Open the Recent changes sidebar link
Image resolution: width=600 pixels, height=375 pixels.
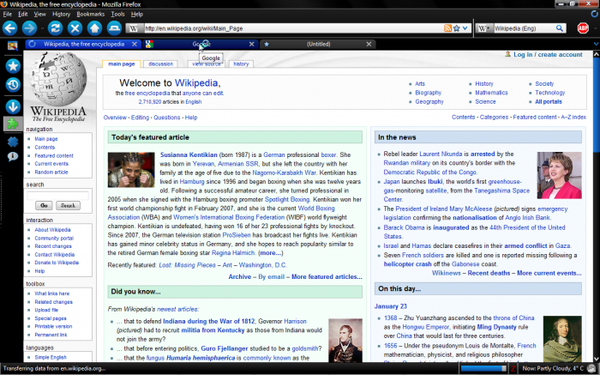(53, 246)
